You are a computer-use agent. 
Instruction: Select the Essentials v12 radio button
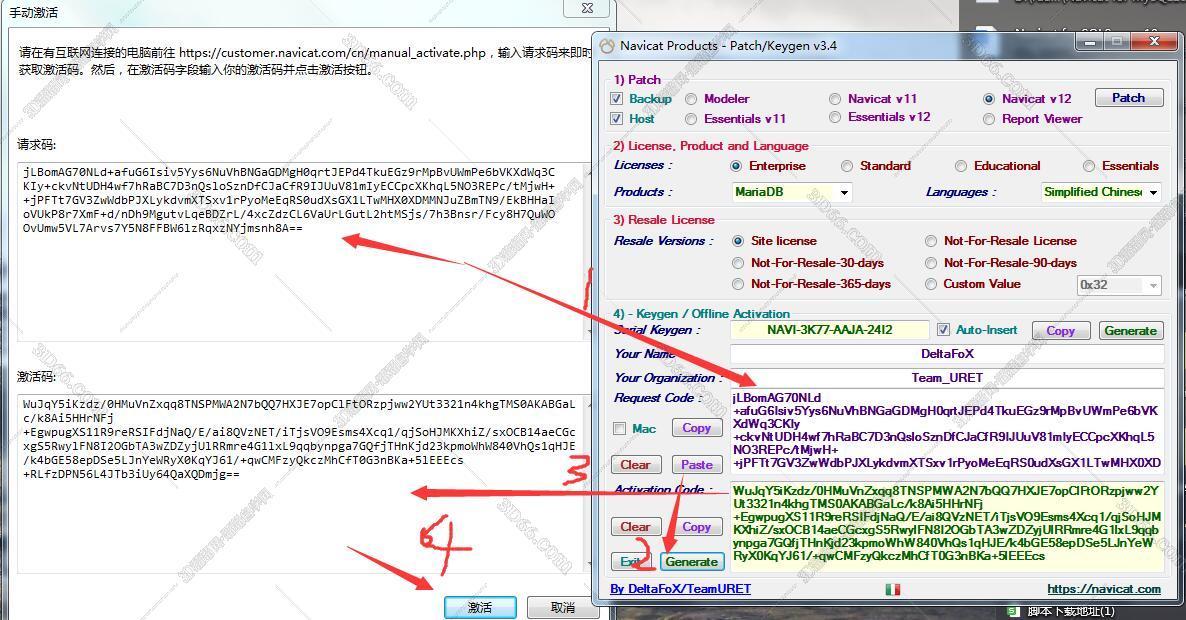click(x=835, y=117)
